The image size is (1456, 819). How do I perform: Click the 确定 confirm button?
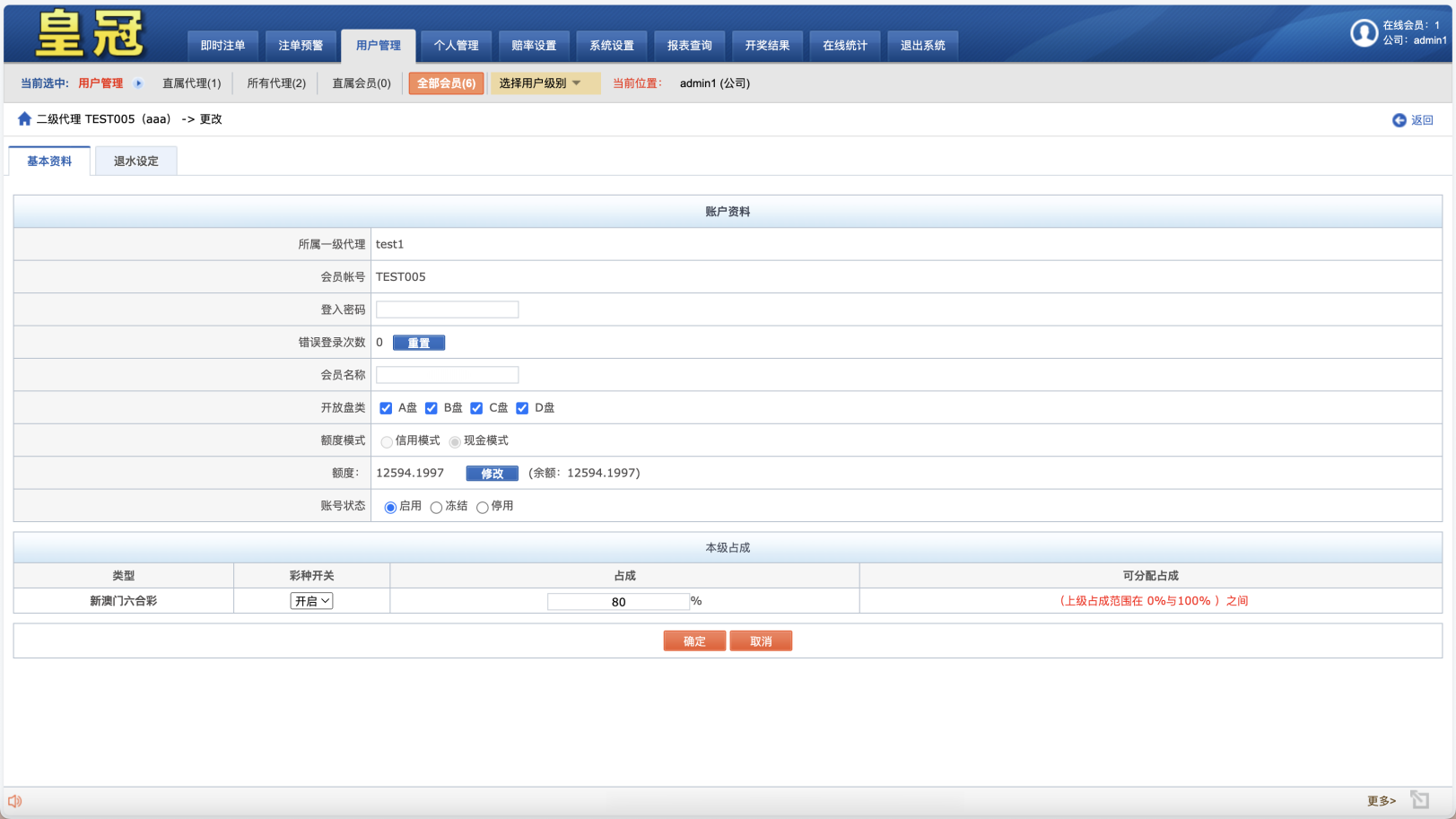tap(694, 640)
